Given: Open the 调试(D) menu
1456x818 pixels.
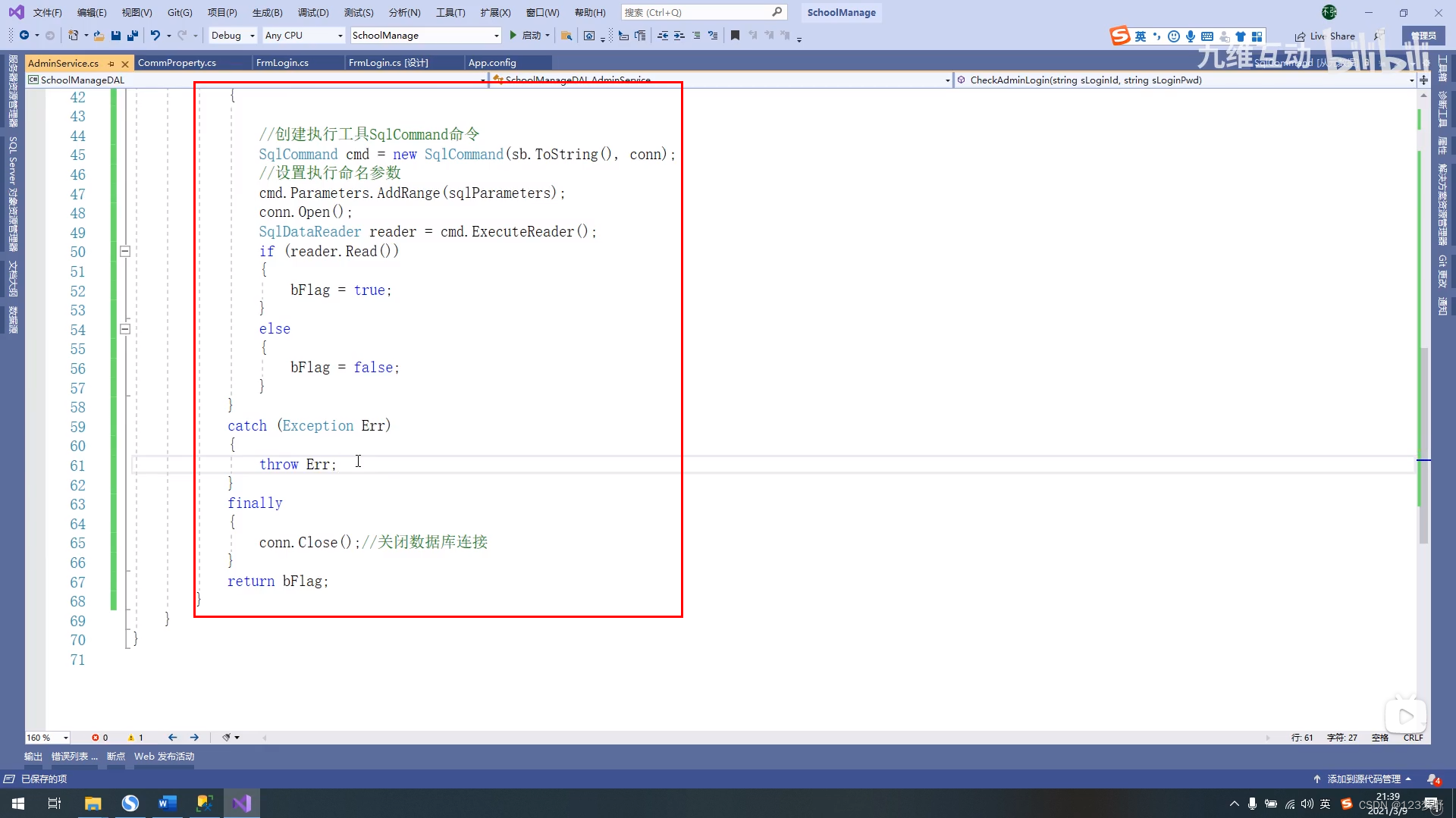Looking at the screenshot, I should [x=313, y=13].
